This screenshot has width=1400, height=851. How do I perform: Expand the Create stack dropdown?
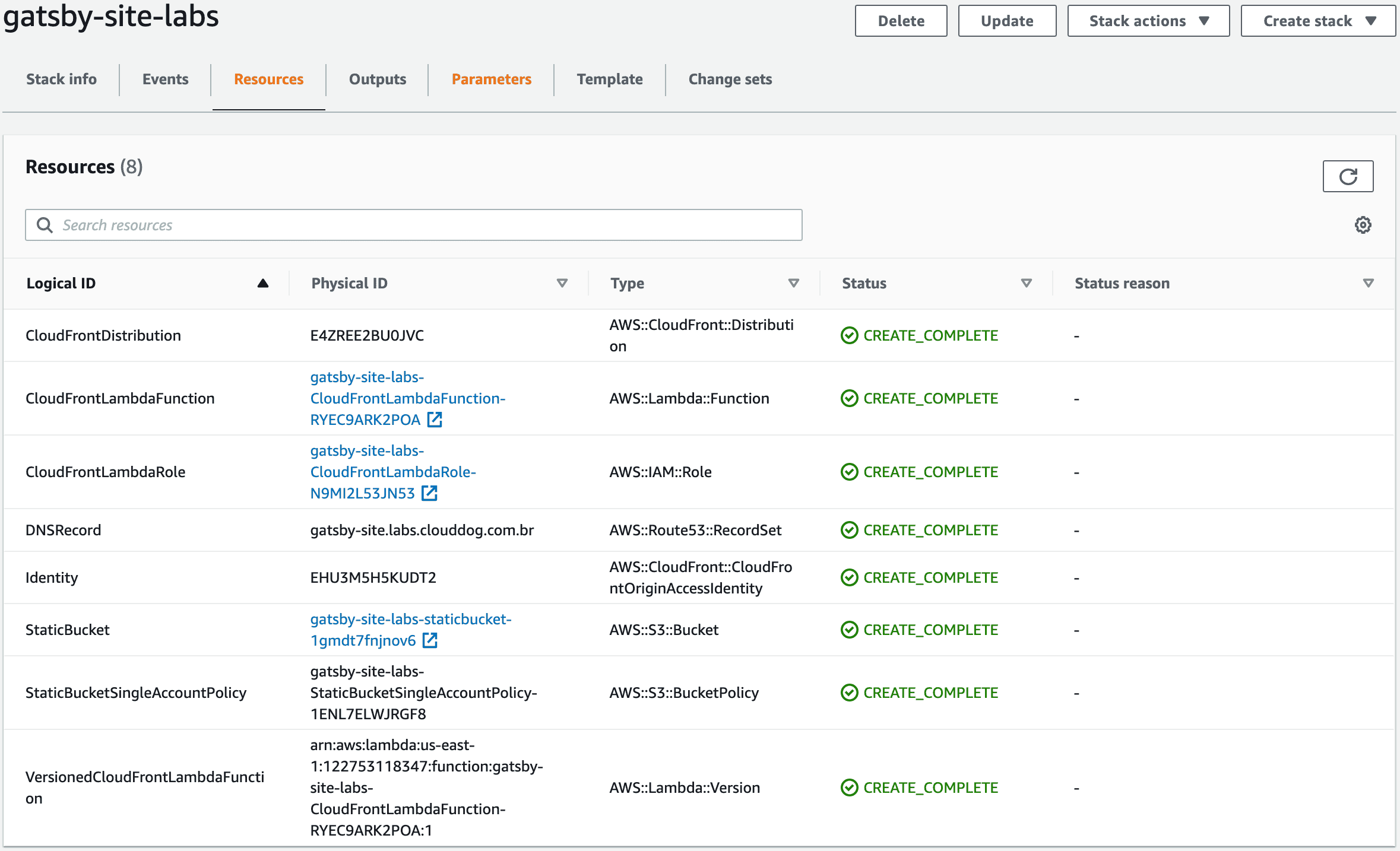click(1318, 21)
